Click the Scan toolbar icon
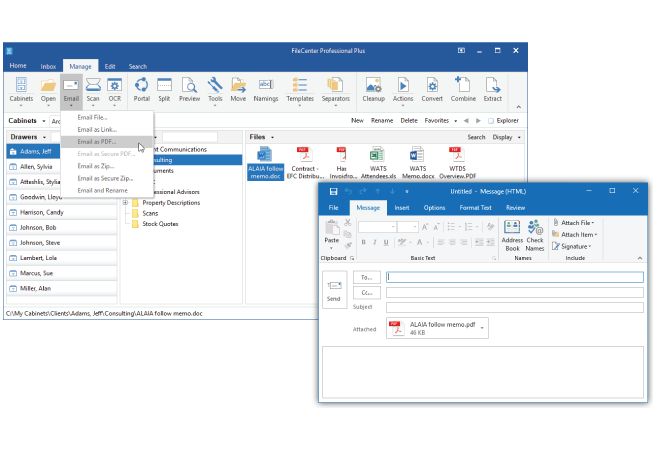This screenshot has width=654, height=456. pyautogui.click(x=93, y=89)
